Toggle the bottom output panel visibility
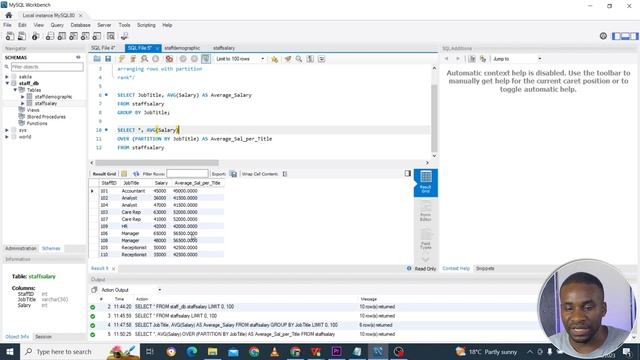This screenshot has width=640, height=360. (x=625, y=36)
